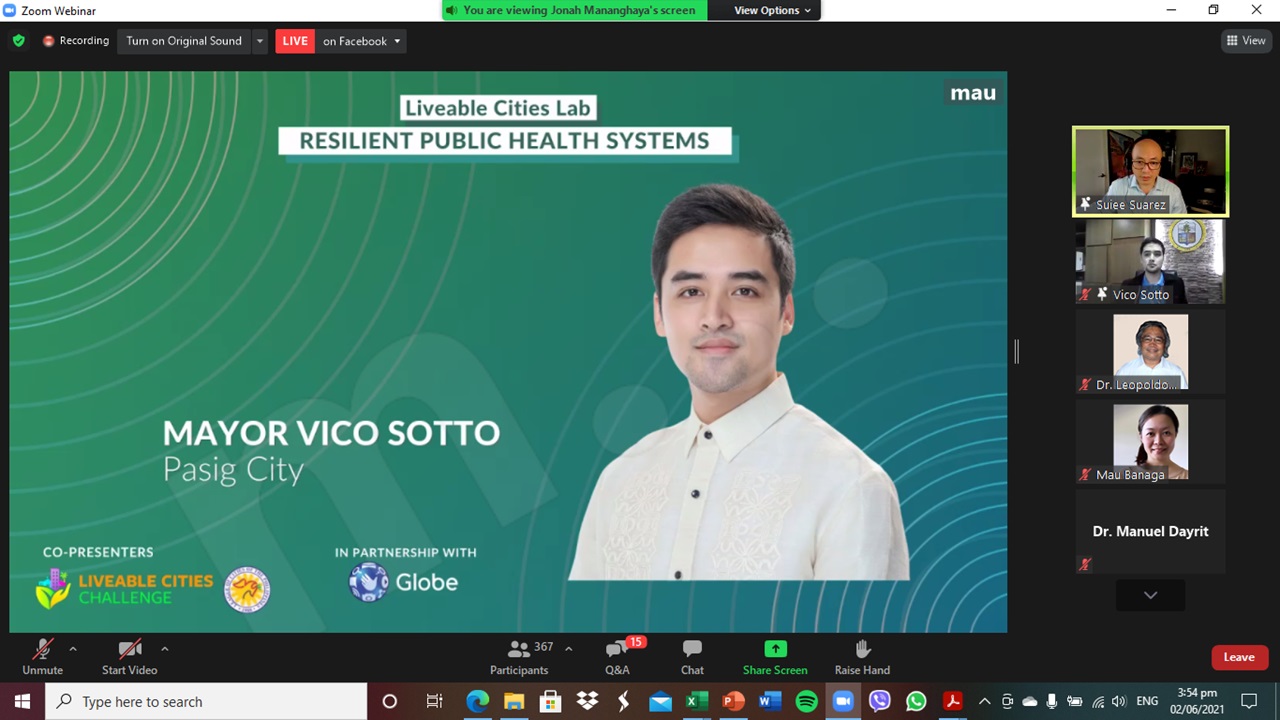The image size is (1280, 720).
Task: Click the lightning-bolt app icon in taskbar
Action: pyautogui.click(x=624, y=701)
